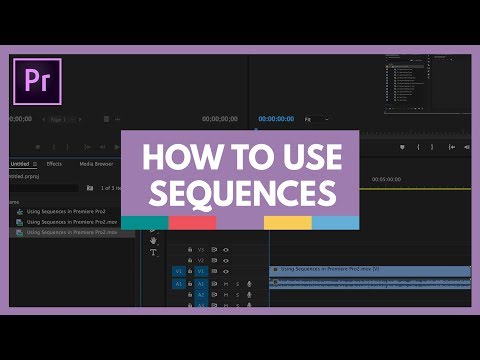
Task: Select the Type tool
Action: (x=153, y=252)
